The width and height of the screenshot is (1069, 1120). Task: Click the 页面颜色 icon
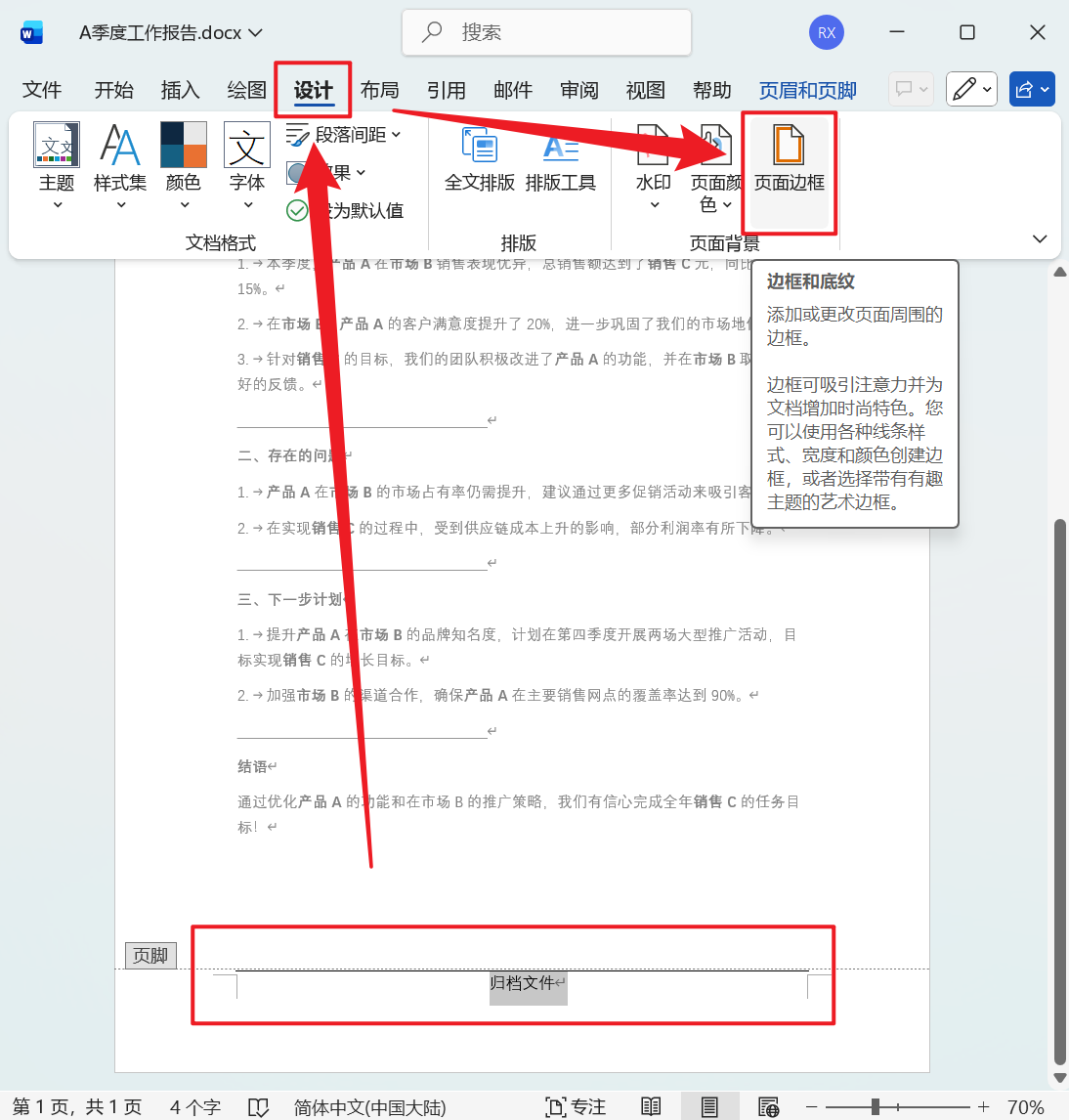click(714, 166)
